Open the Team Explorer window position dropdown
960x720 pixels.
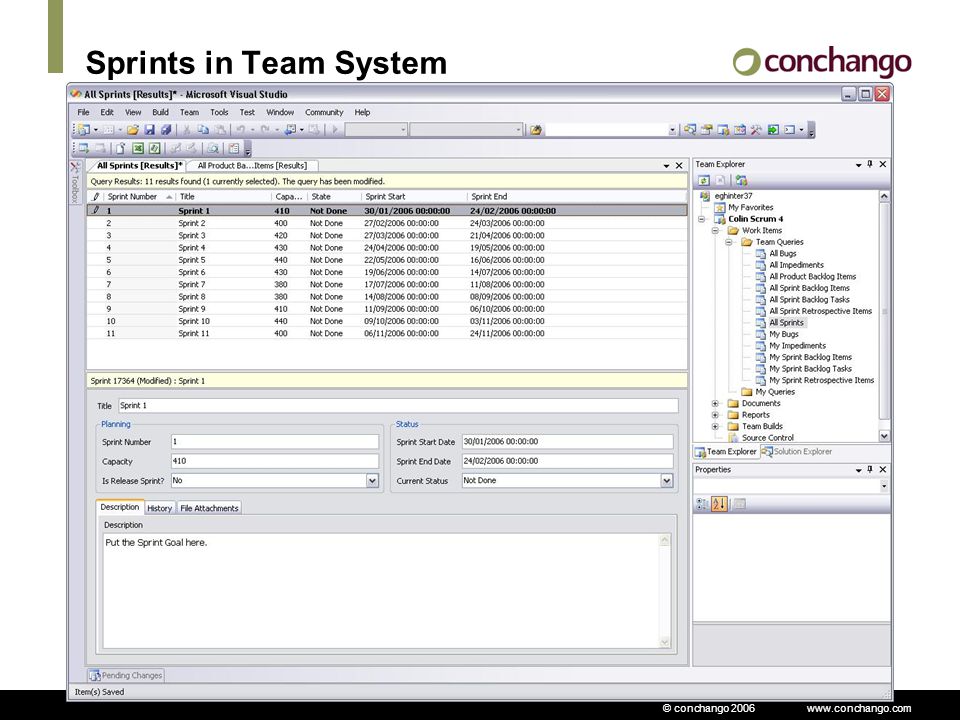click(x=858, y=165)
